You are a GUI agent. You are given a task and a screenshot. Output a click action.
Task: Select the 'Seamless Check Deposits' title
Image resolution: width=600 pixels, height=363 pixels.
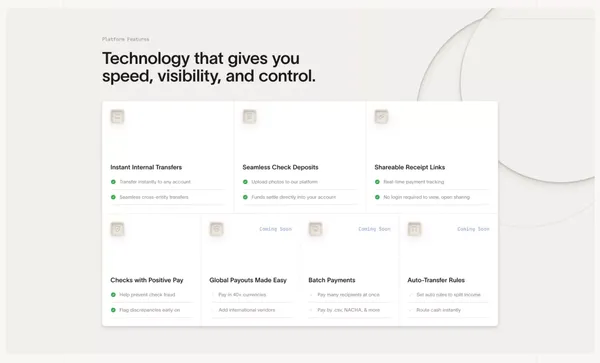[280, 167]
